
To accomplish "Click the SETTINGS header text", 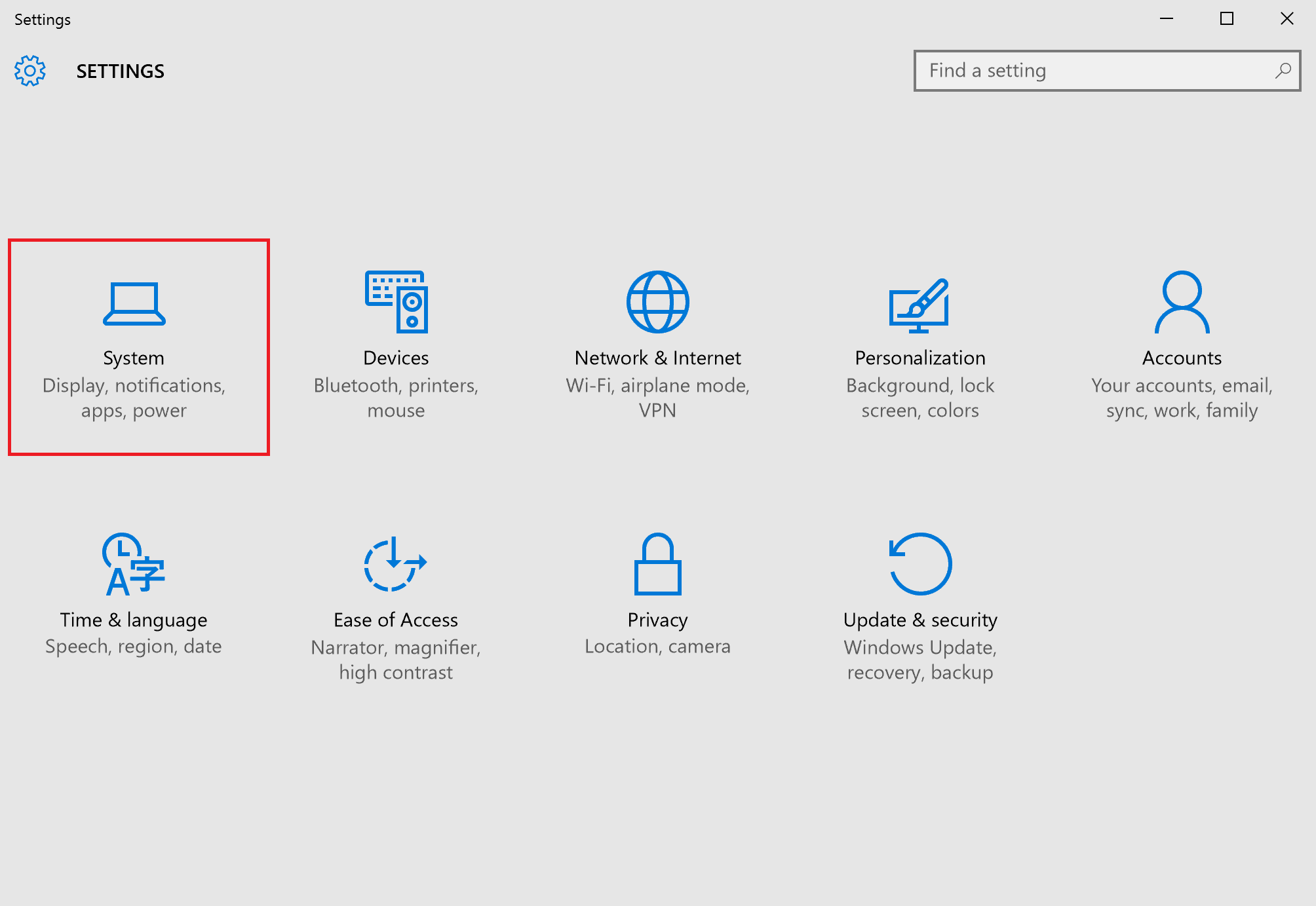I will (121, 71).
